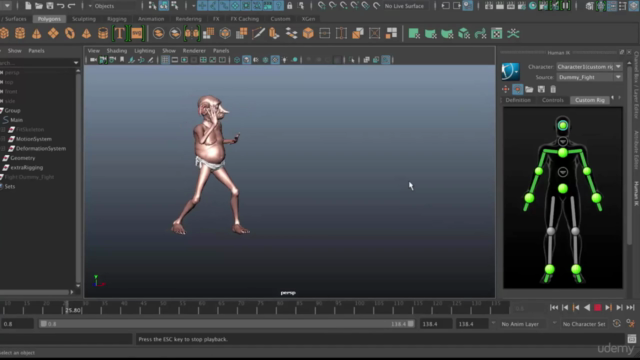The width and height of the screenshot is (640, 360).
Task: Toggle wireframe display in viewport toolbar
Action: pyautogui.click(x=237, y=60)
